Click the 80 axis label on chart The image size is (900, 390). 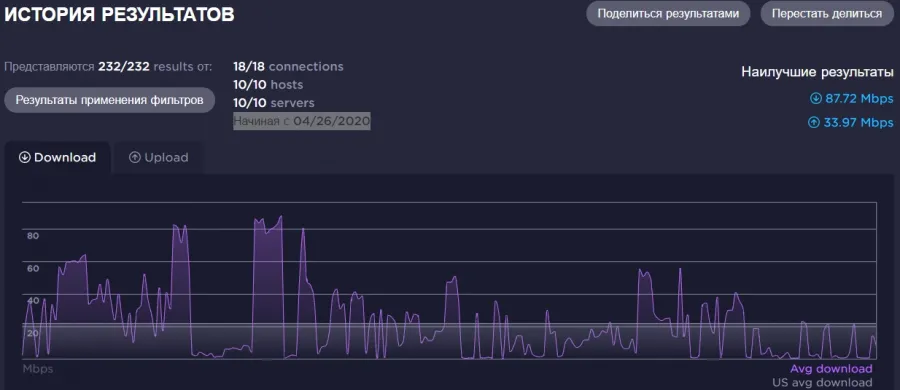pyautogui.click(x=33, y=235)
